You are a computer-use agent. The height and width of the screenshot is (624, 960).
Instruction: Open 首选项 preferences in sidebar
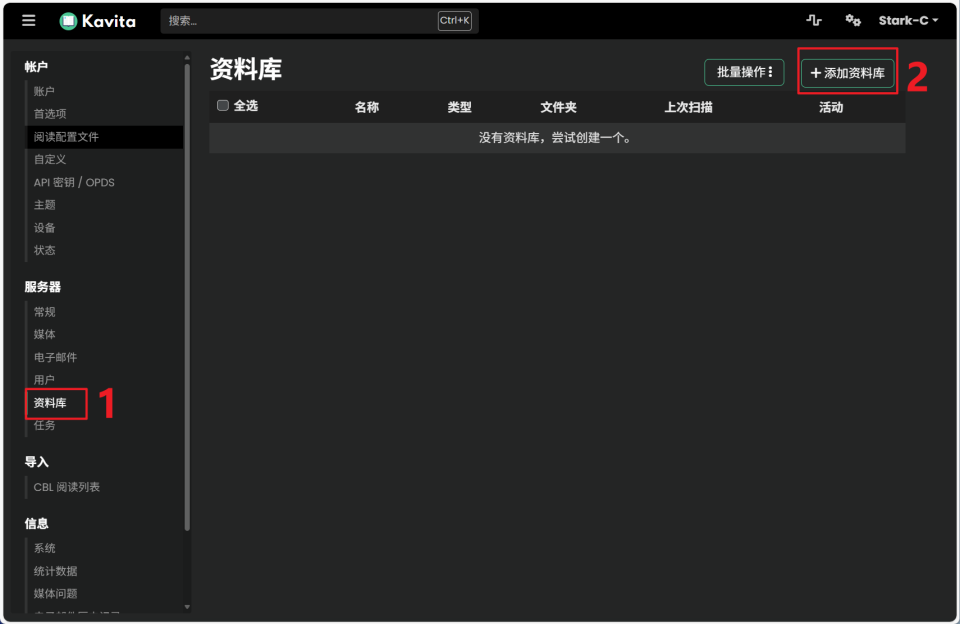pyautogui.click(x=50, y=114)
